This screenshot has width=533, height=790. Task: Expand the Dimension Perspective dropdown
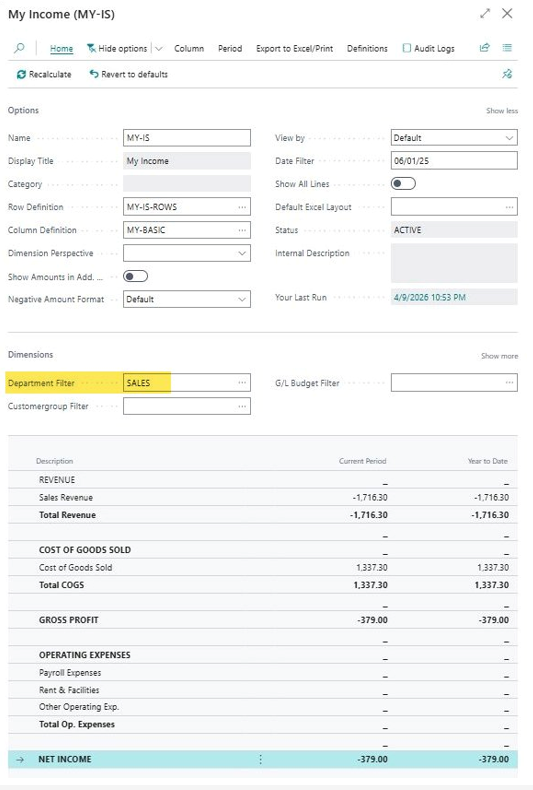[x=242, y=253]
